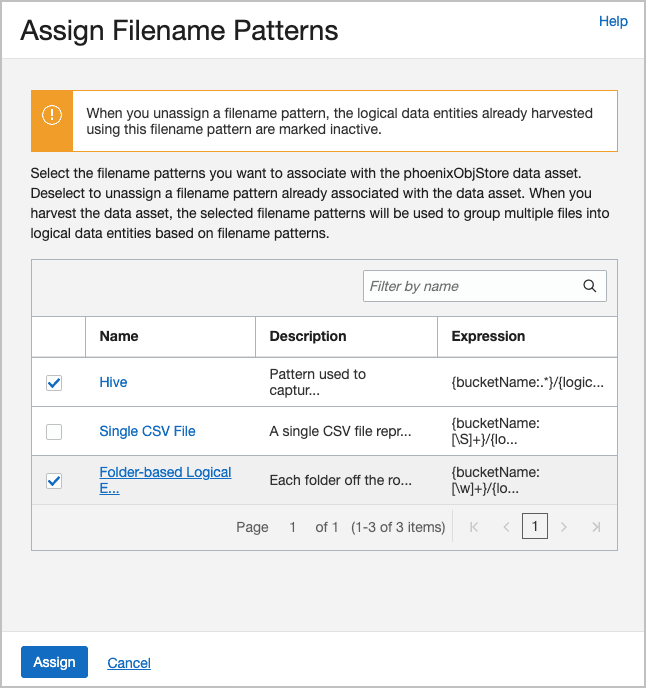Open the Single CSV File link
Image resolution: width=646 pixels, height=688 pixels.
point(147,432)
